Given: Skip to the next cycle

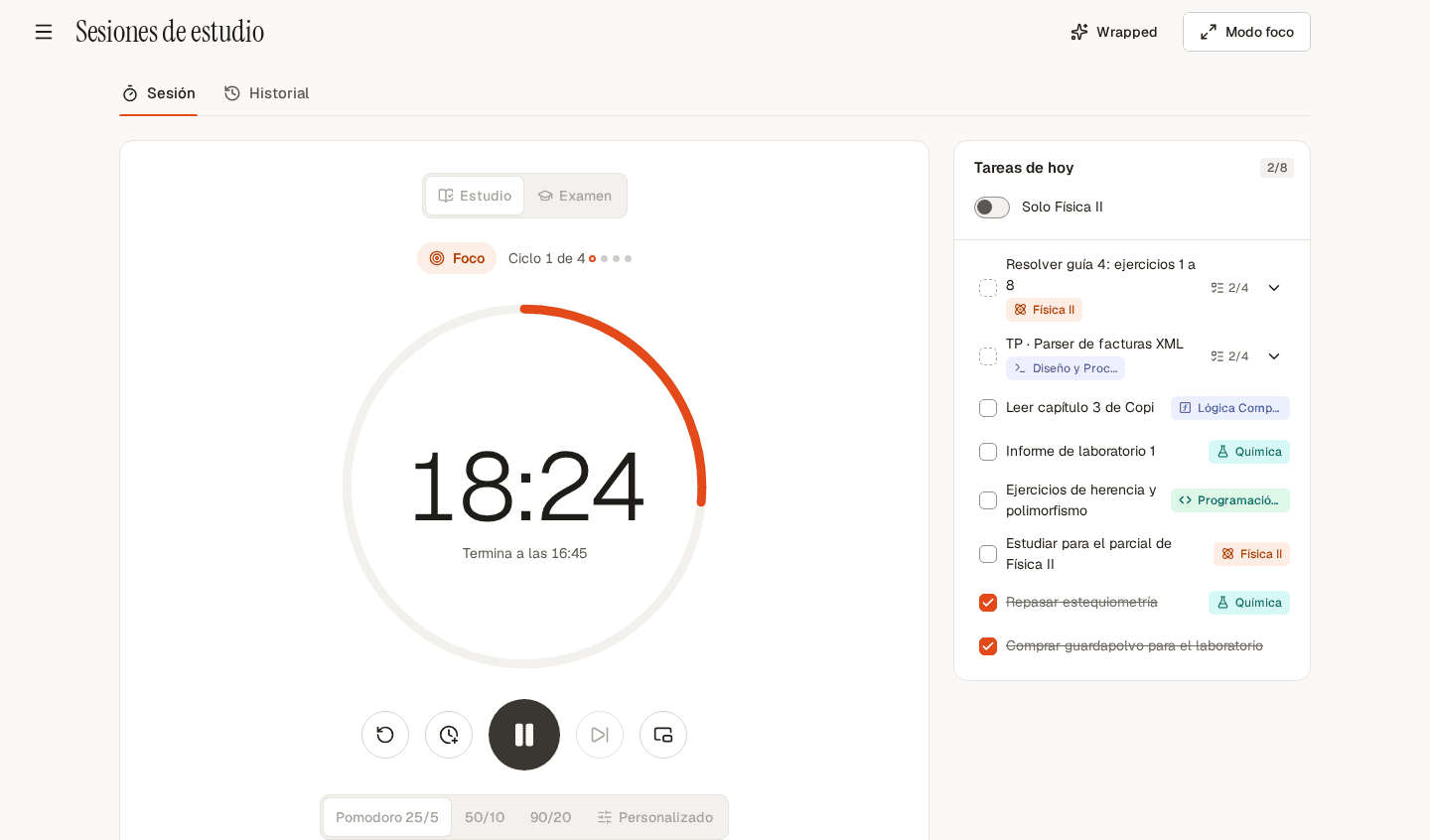Looking at the screenshot, I should click(600, 735).
